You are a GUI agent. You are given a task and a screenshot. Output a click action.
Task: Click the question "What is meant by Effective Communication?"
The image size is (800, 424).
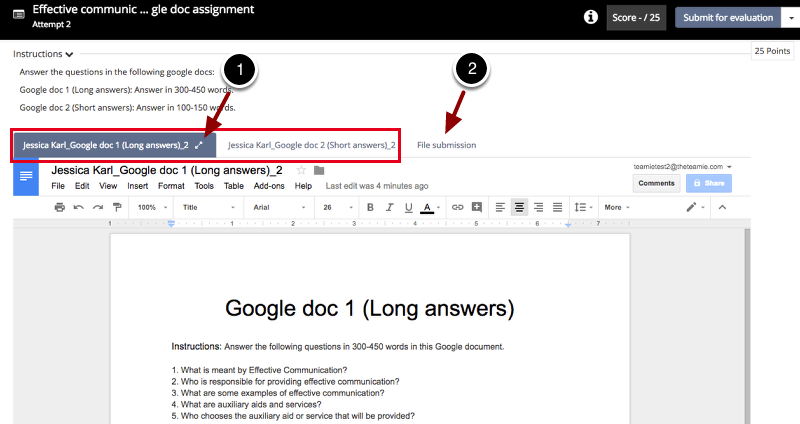point(264,370)
